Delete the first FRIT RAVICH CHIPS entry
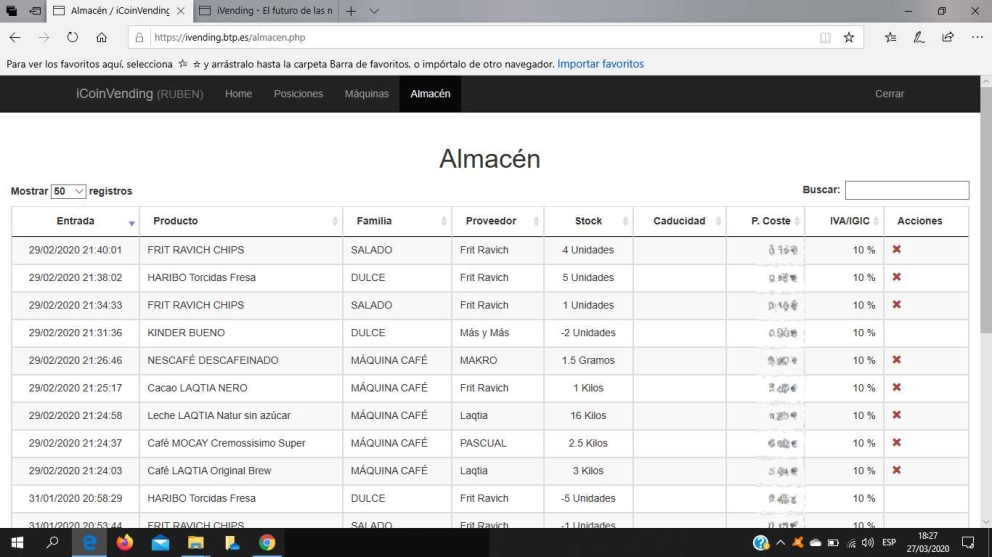 coord(896,250)
